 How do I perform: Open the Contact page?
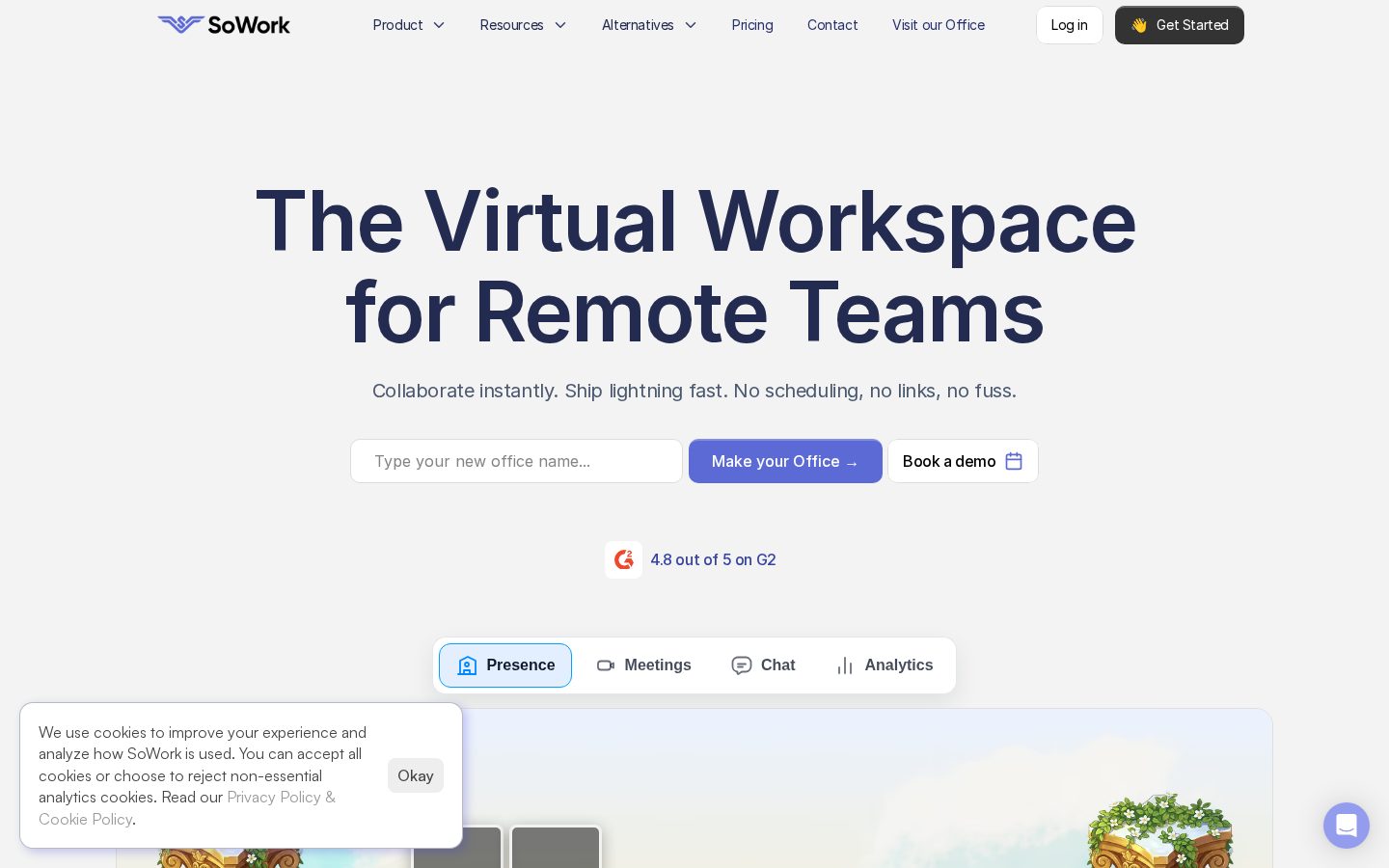click(832, 25)
